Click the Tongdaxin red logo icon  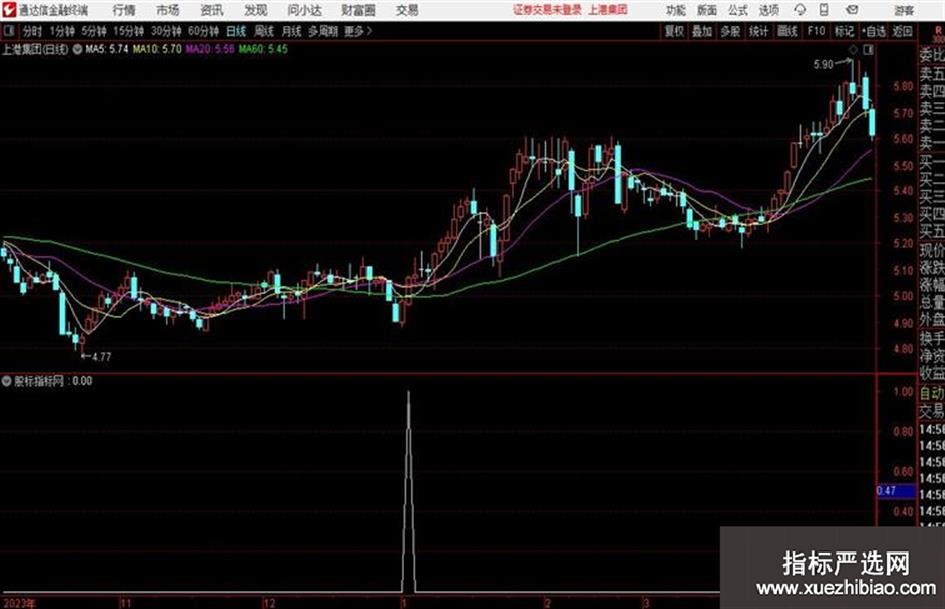click(x=9, y=10)
